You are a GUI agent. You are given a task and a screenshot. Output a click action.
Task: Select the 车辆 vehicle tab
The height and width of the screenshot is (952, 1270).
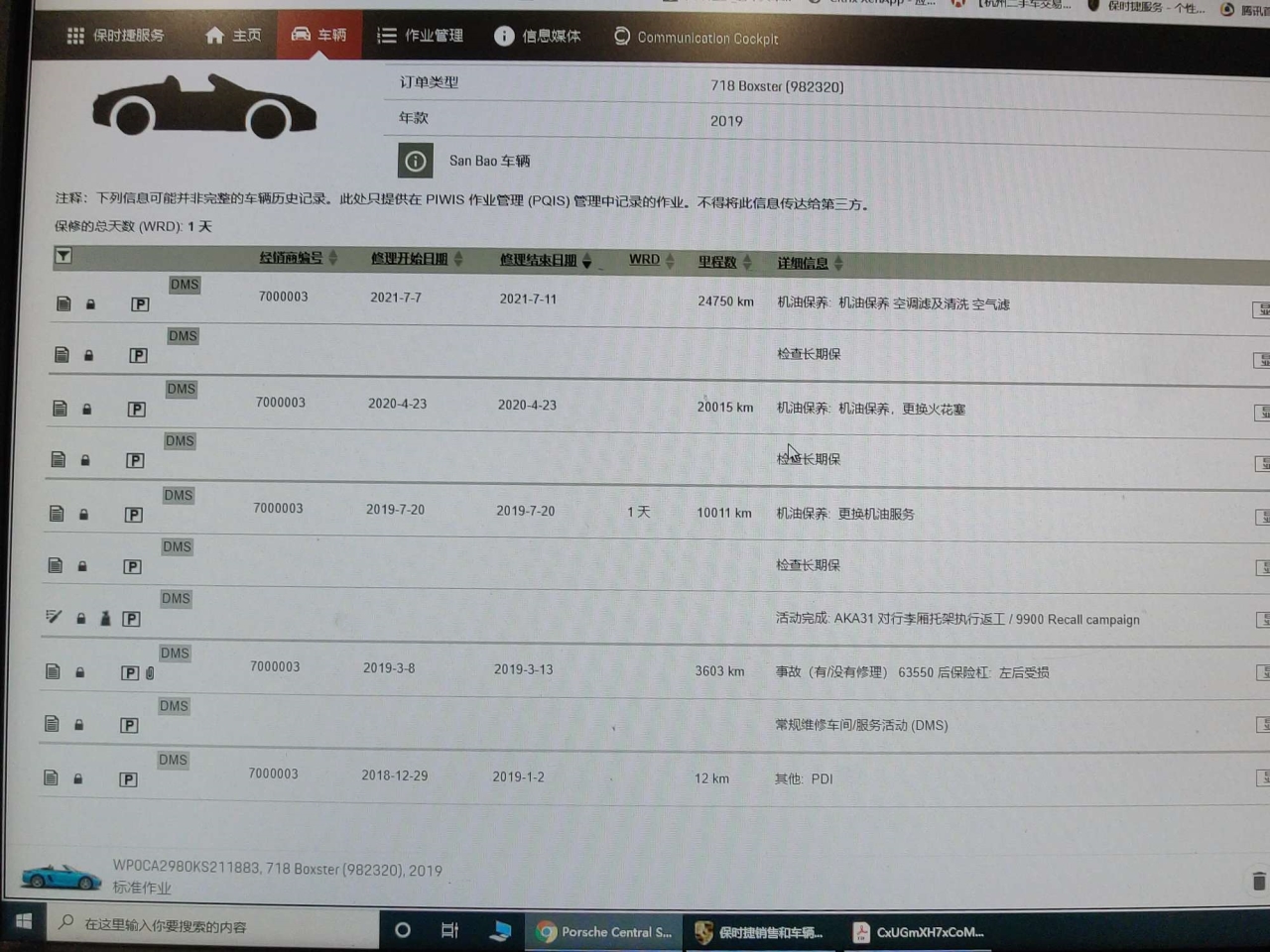(318, 35)
